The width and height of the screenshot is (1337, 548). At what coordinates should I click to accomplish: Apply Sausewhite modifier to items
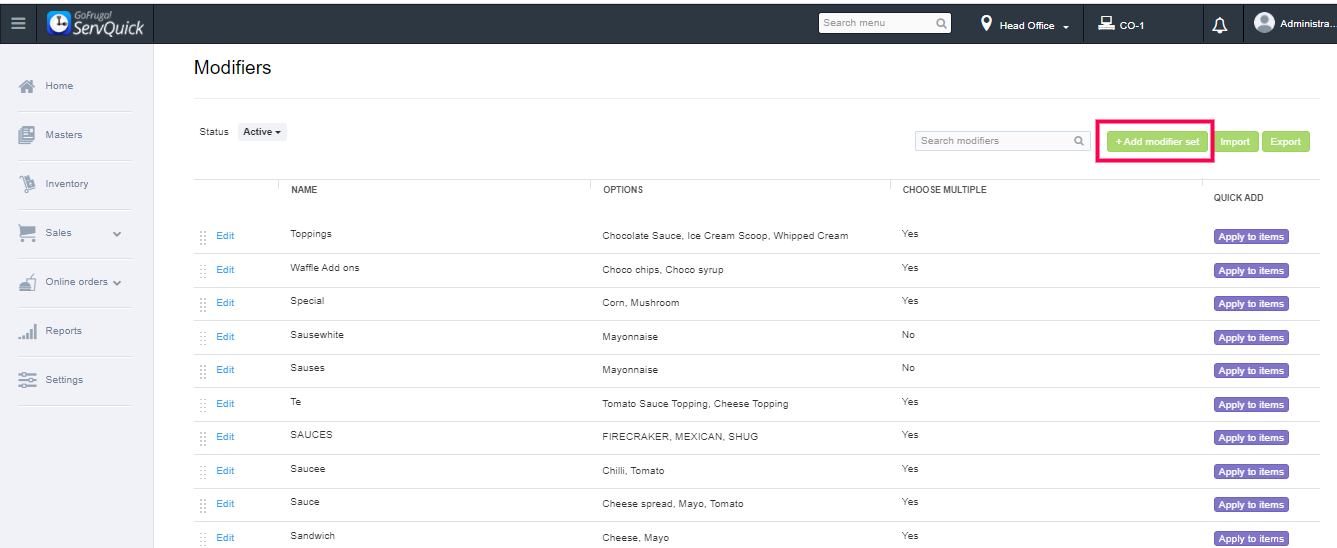[x=1251, y=338]
